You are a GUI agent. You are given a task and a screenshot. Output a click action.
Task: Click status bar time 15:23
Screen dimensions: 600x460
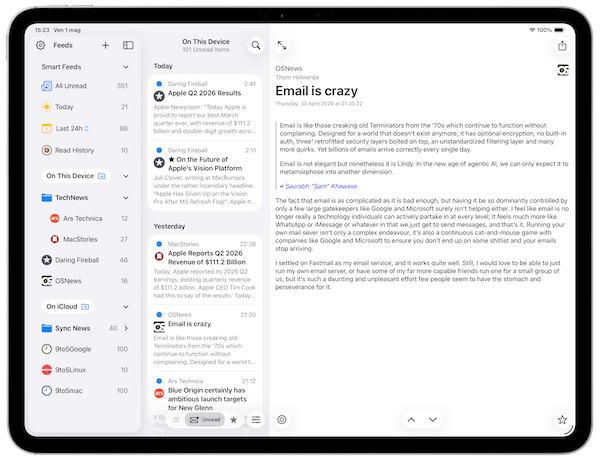click(42, 30)
